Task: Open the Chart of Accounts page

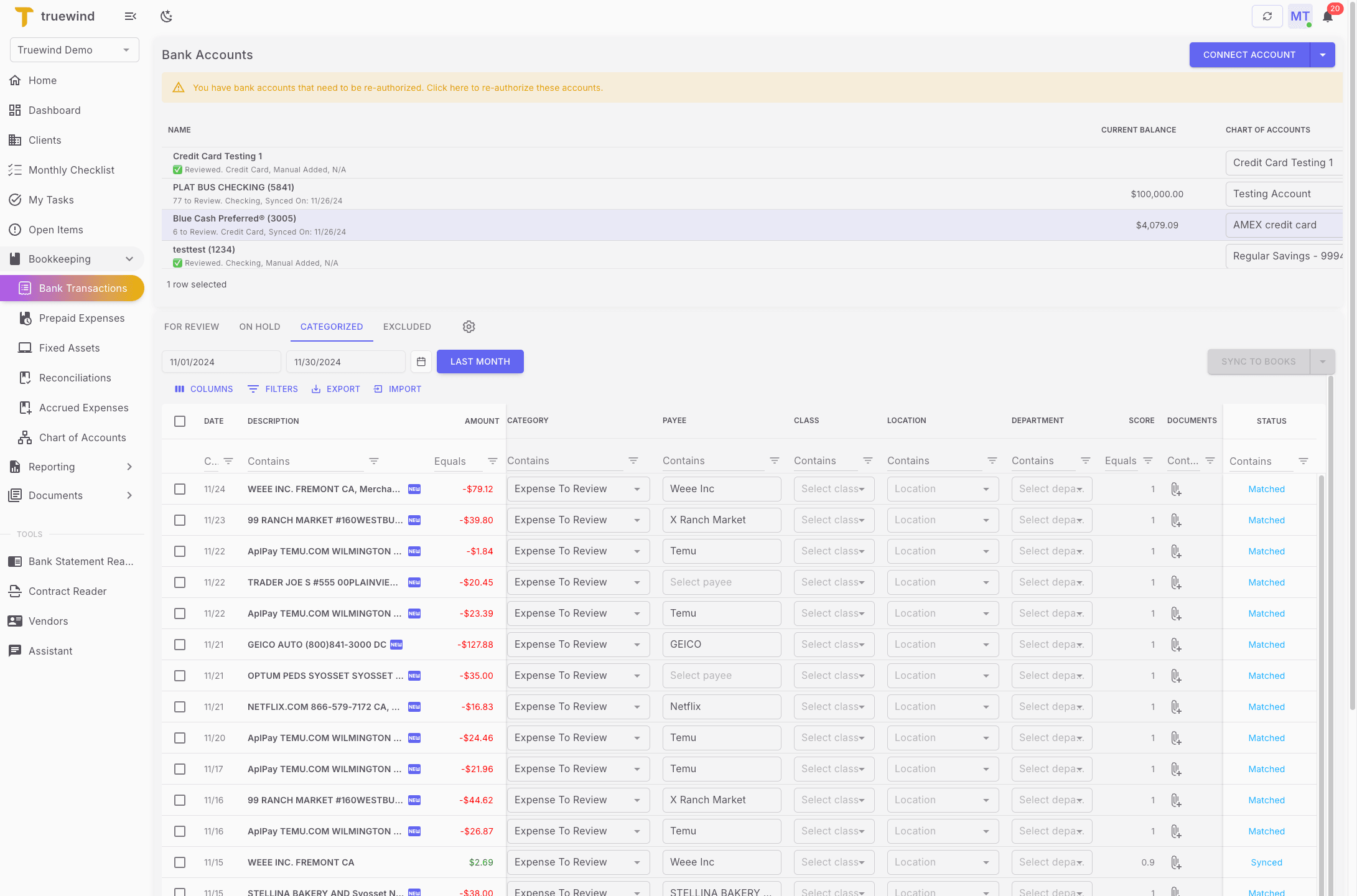Action: point(82,437)
